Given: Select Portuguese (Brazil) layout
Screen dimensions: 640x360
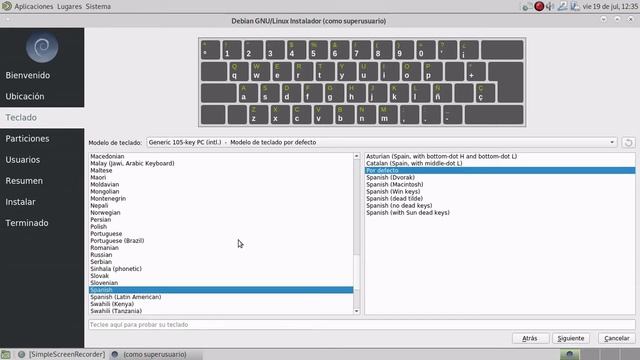Looking at the screenshot, I should (x=221, y=241).
